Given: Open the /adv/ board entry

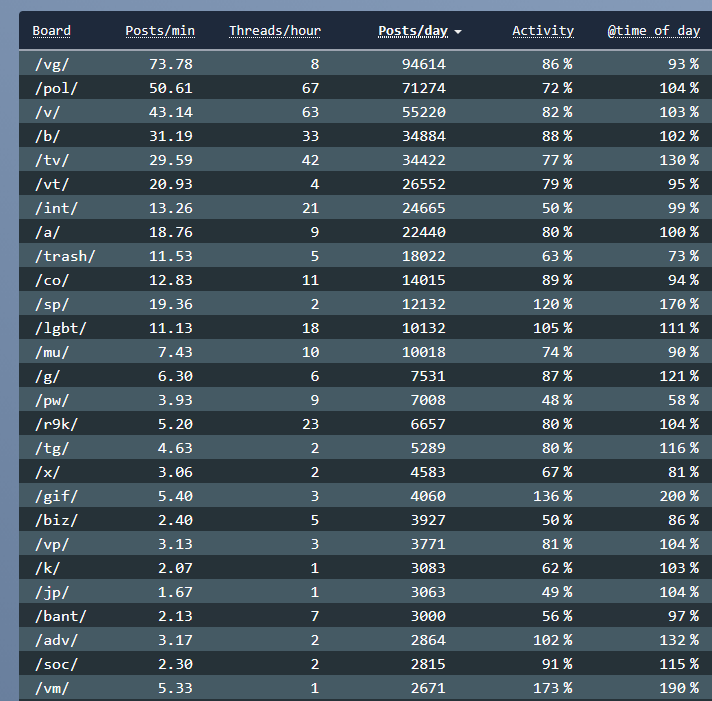Looking at the screenshot, I should click(56, 641).
